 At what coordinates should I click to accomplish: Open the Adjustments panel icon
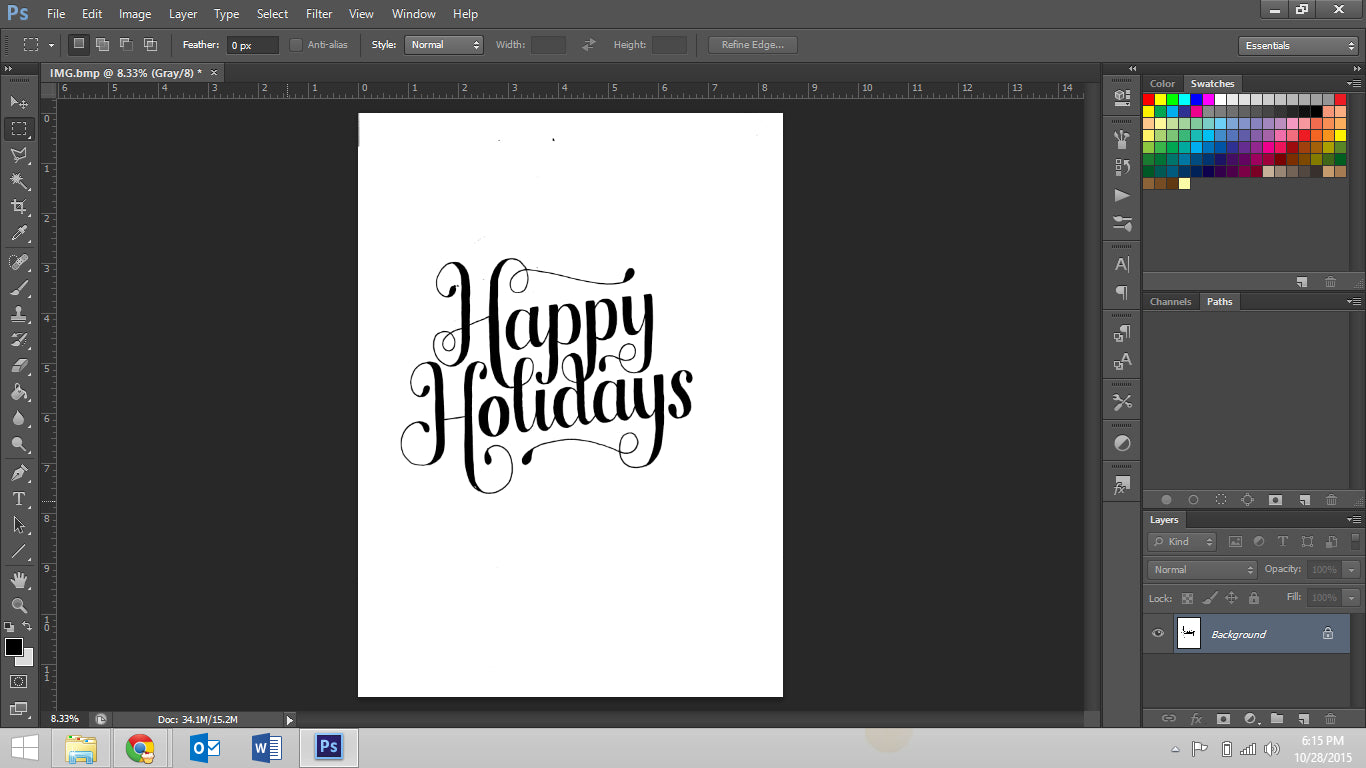coord(1122,443)
